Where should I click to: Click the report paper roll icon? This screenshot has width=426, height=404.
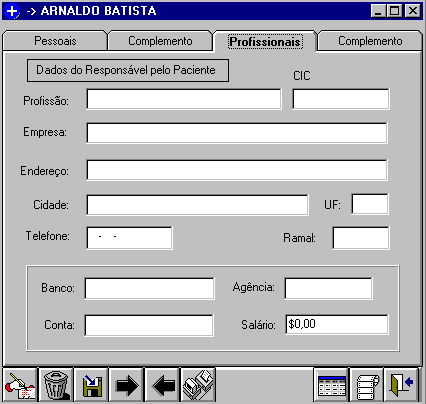point(367,385)
